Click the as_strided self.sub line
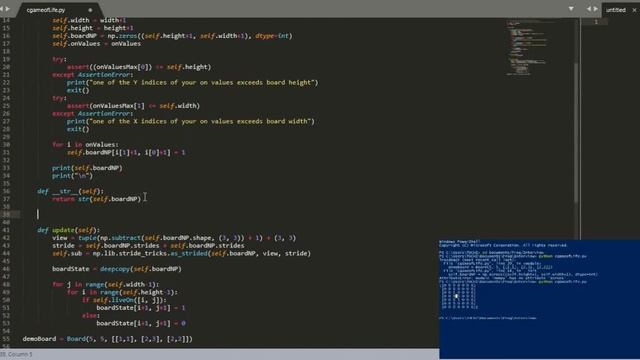The width and height of the screenshot is (640, 360). [182, 253]
